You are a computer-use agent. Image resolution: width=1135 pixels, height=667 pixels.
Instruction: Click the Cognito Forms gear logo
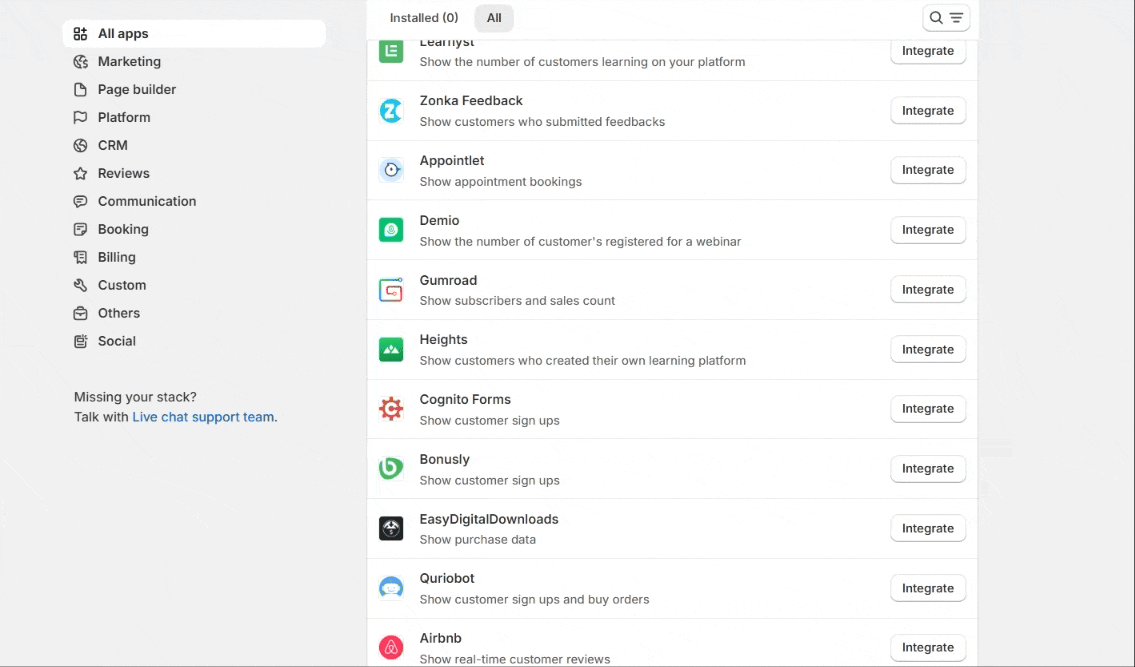click(x=391, y=409)
